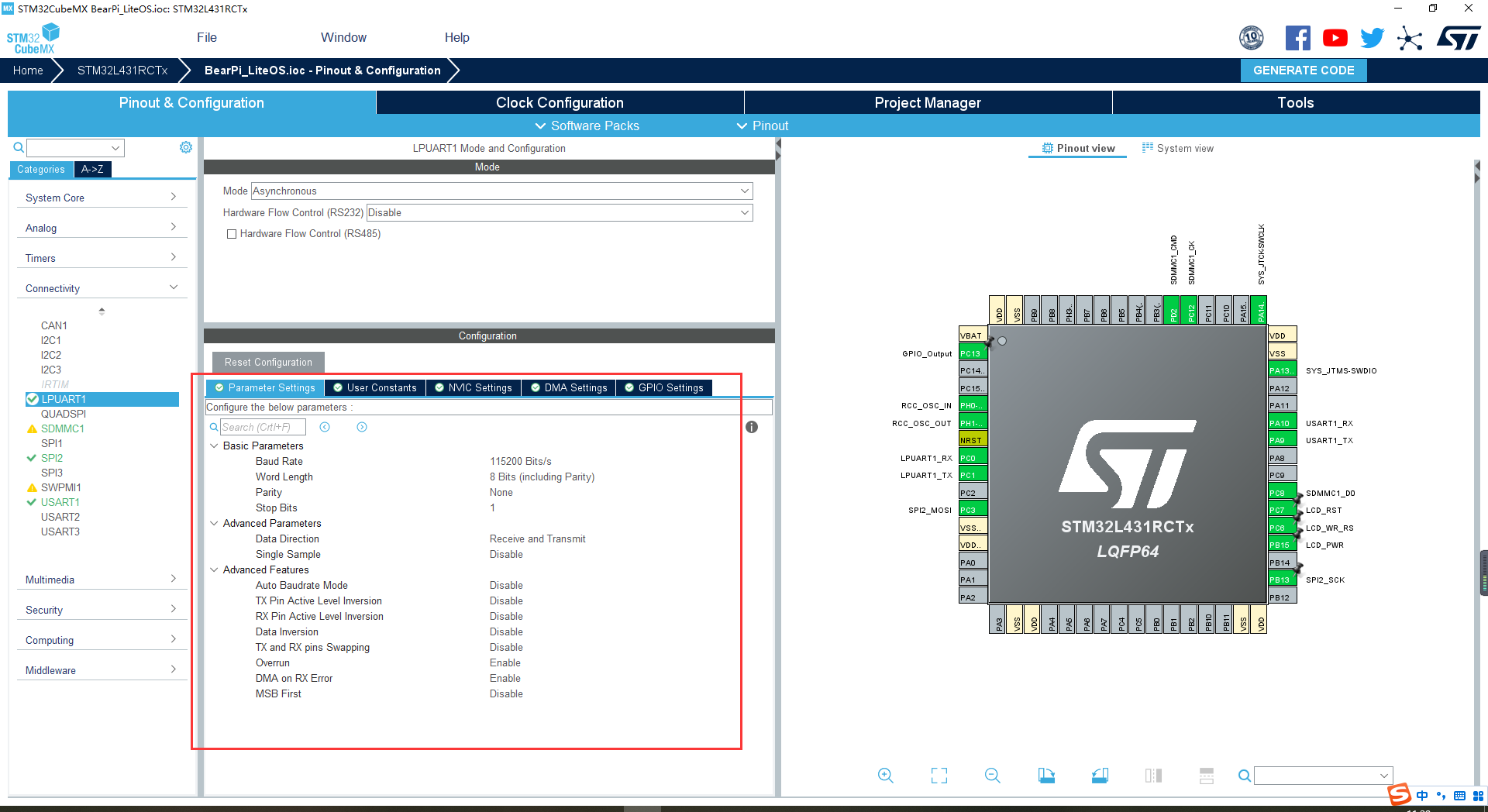Open Software Packs dropdown menu
This screenshot has width=1488, height=812.
pos(587,126)
